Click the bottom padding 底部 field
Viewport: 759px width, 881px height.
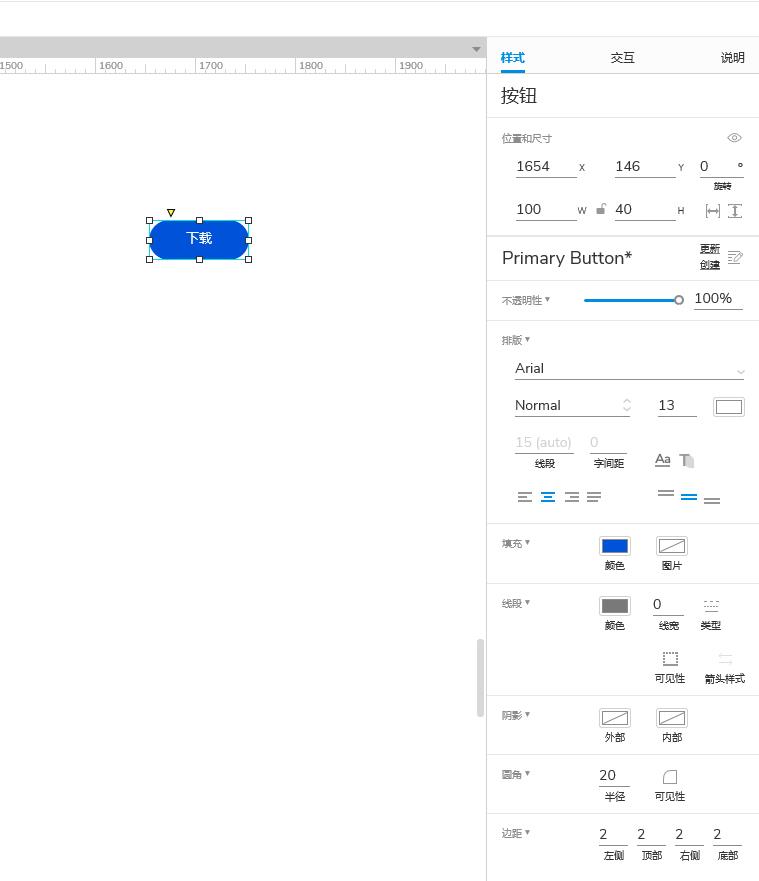click(x=728, y=835)
